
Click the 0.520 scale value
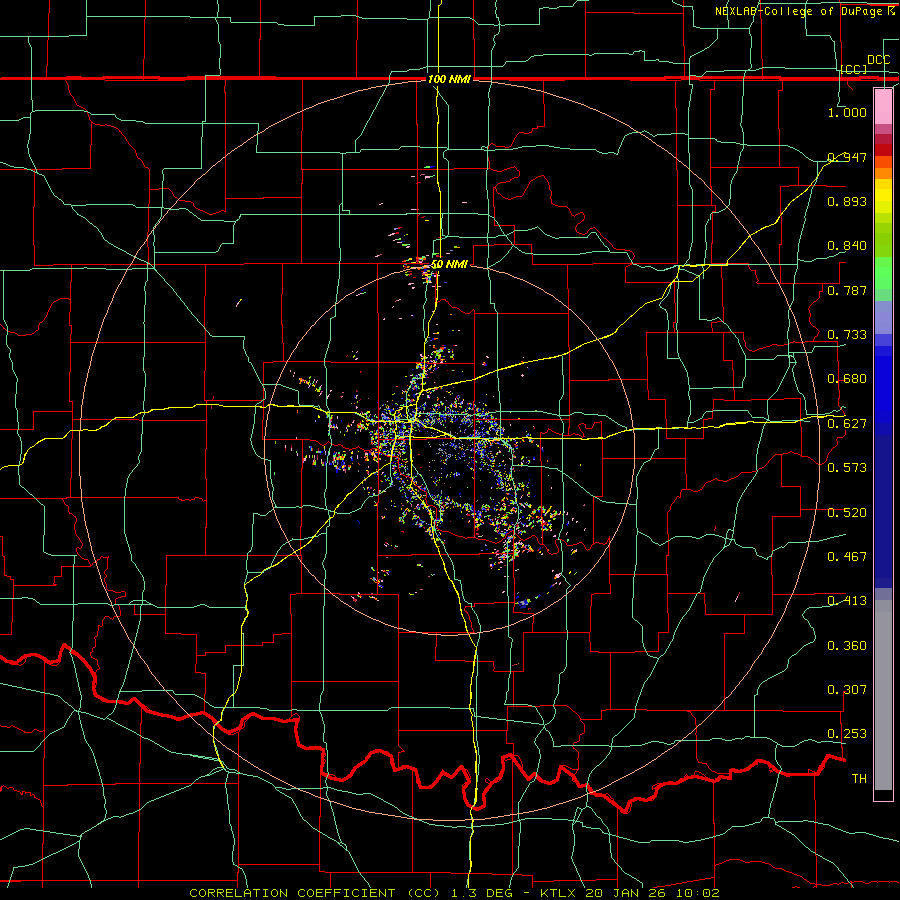point(847,513)
